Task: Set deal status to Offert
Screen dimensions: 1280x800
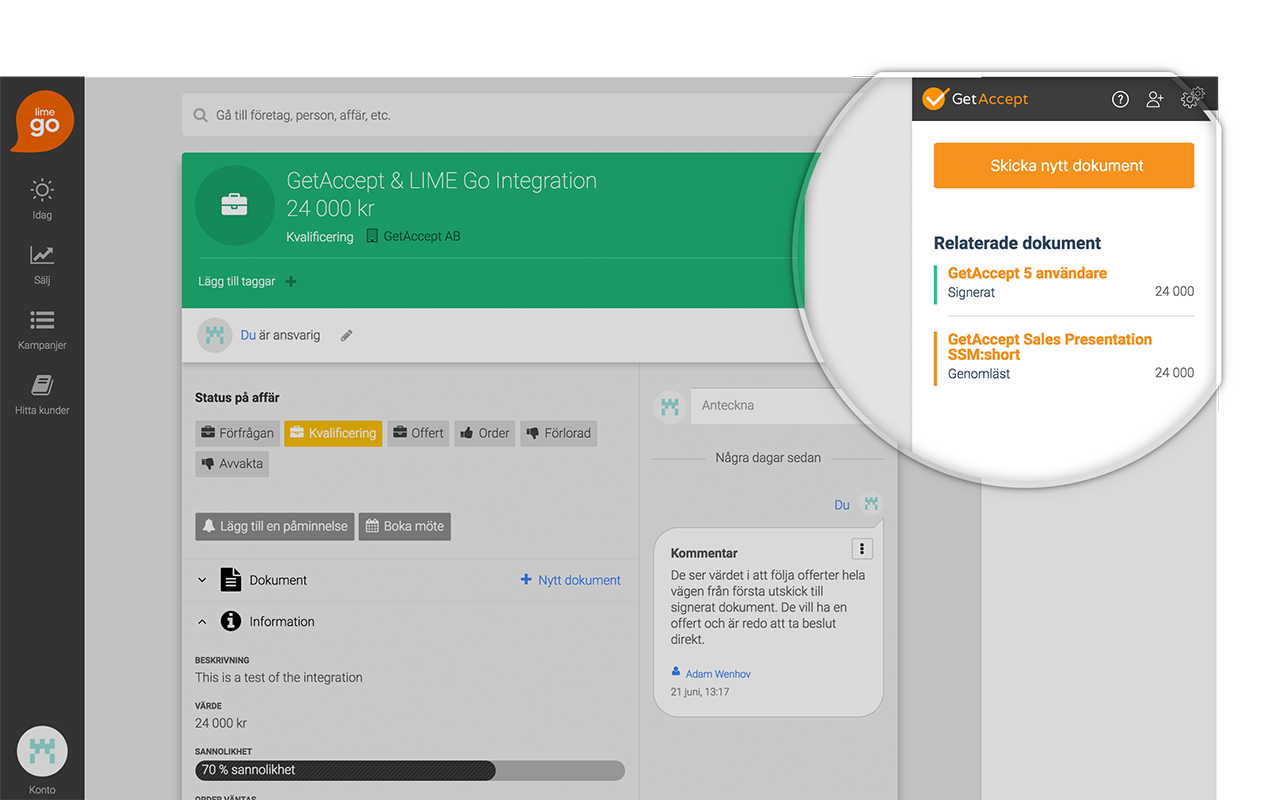Action: (x=418, y=433)
